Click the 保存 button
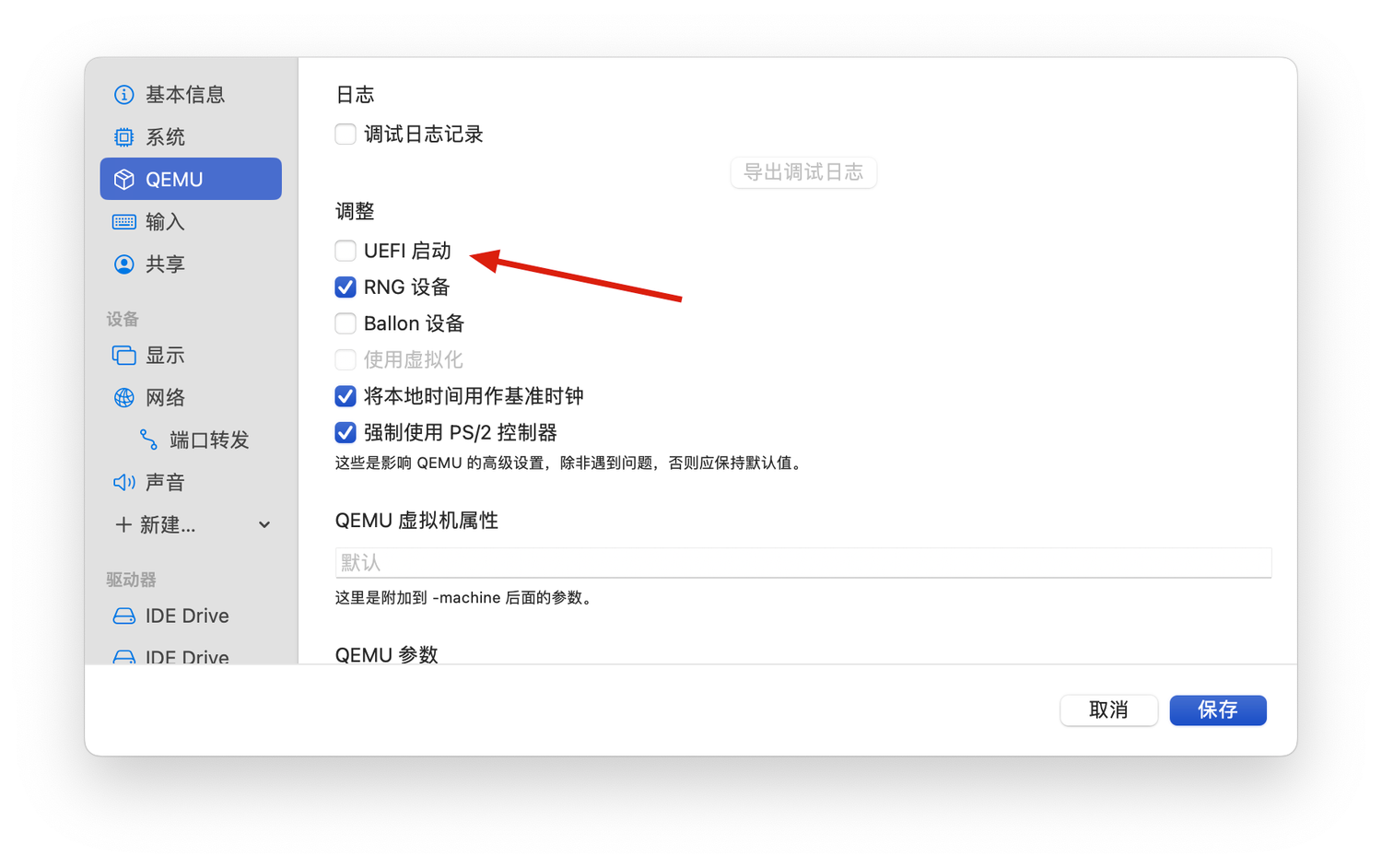Screen dimensions: 1382x868 1218,710
